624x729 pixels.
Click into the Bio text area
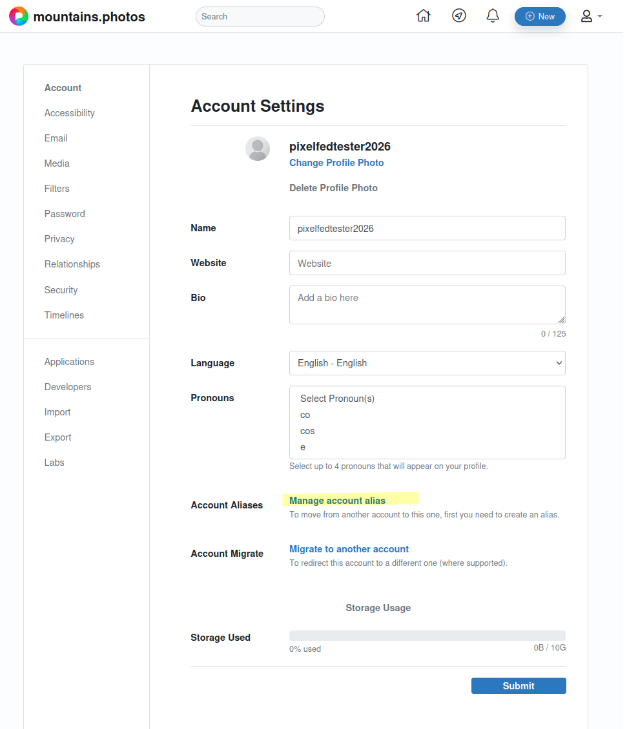coord(427,304)
